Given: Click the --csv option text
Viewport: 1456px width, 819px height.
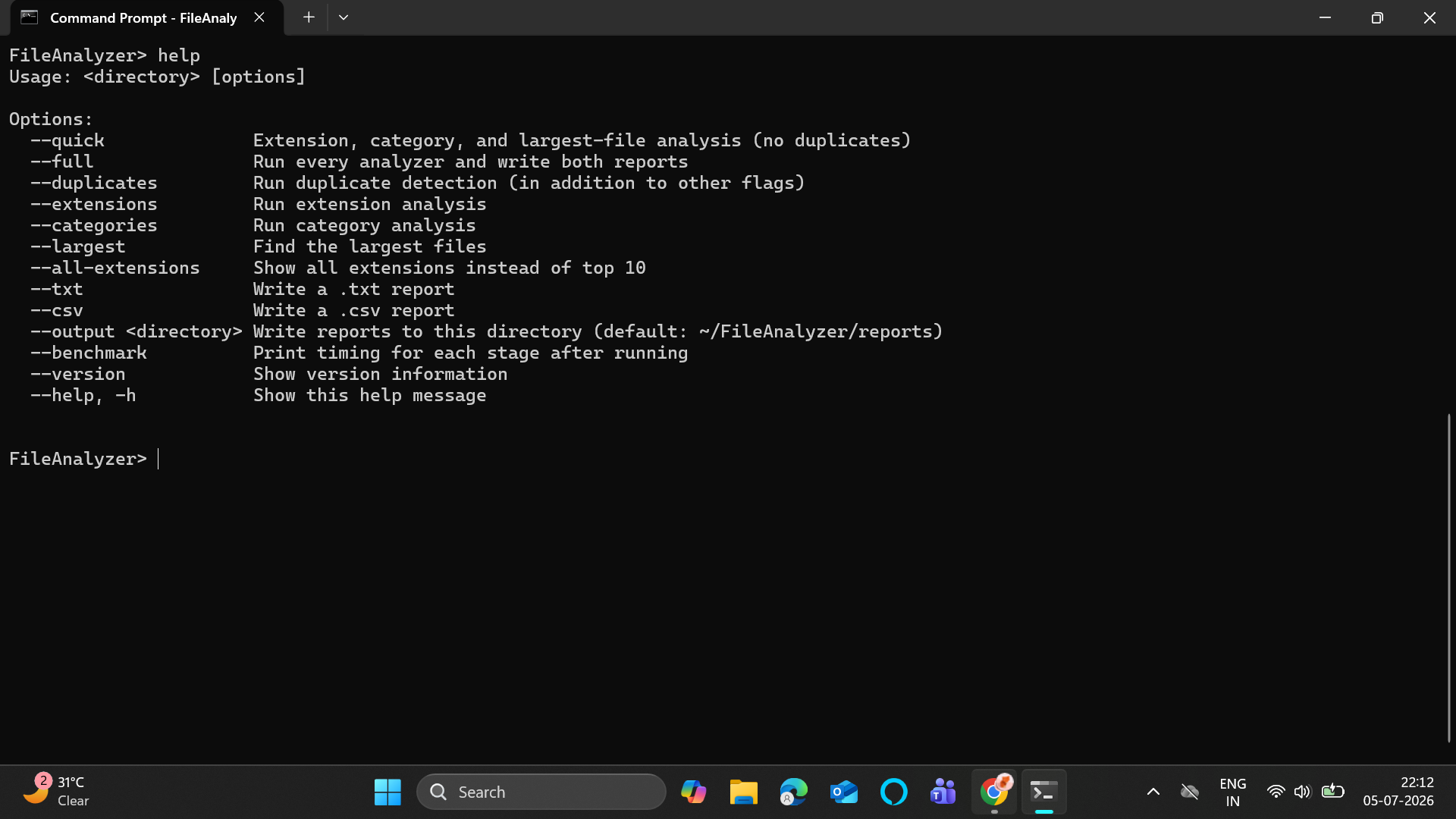Looking at the screenshot, I should pyautogui.click(x=57, y=310).
